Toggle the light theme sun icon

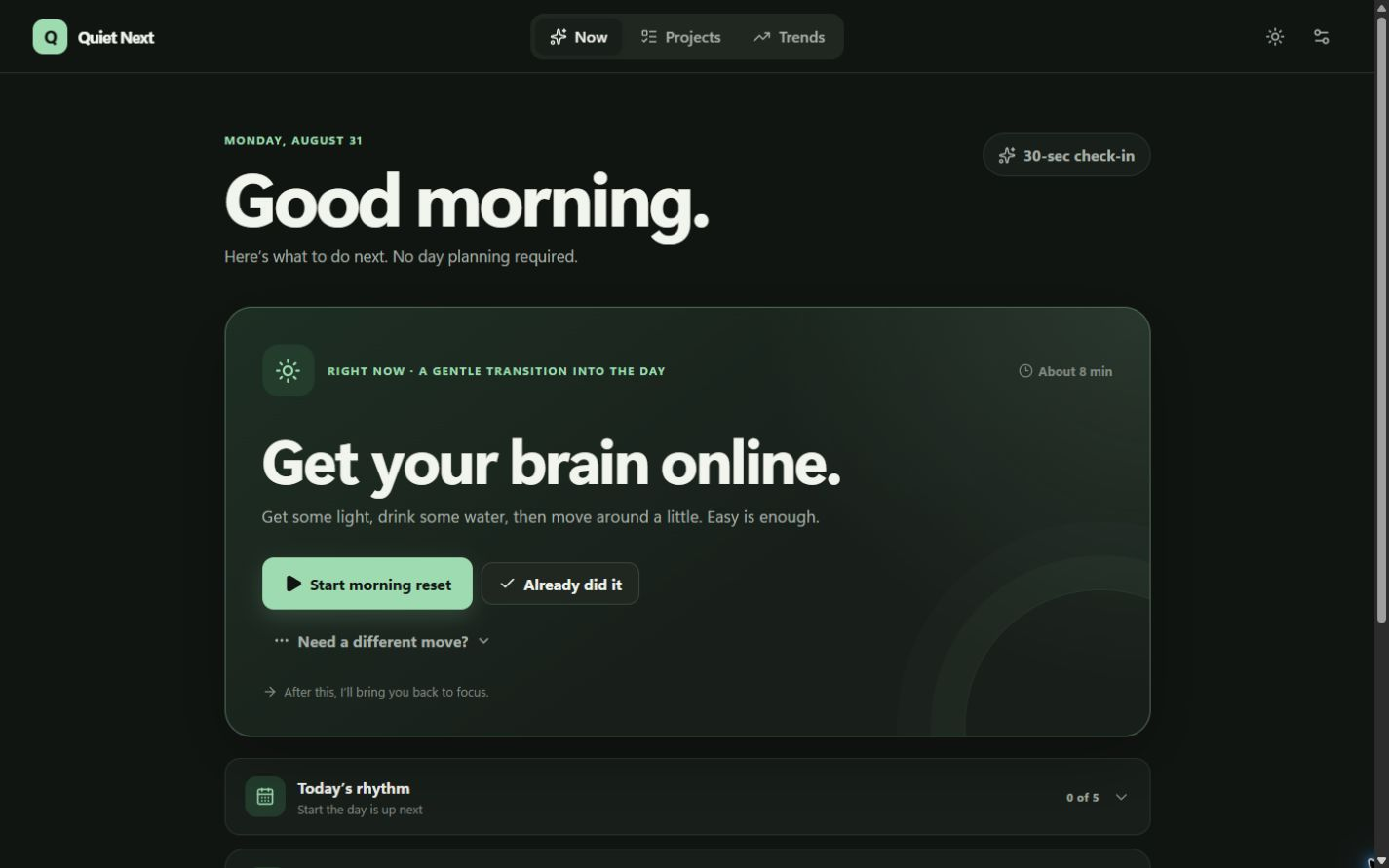pos(1275,37)
